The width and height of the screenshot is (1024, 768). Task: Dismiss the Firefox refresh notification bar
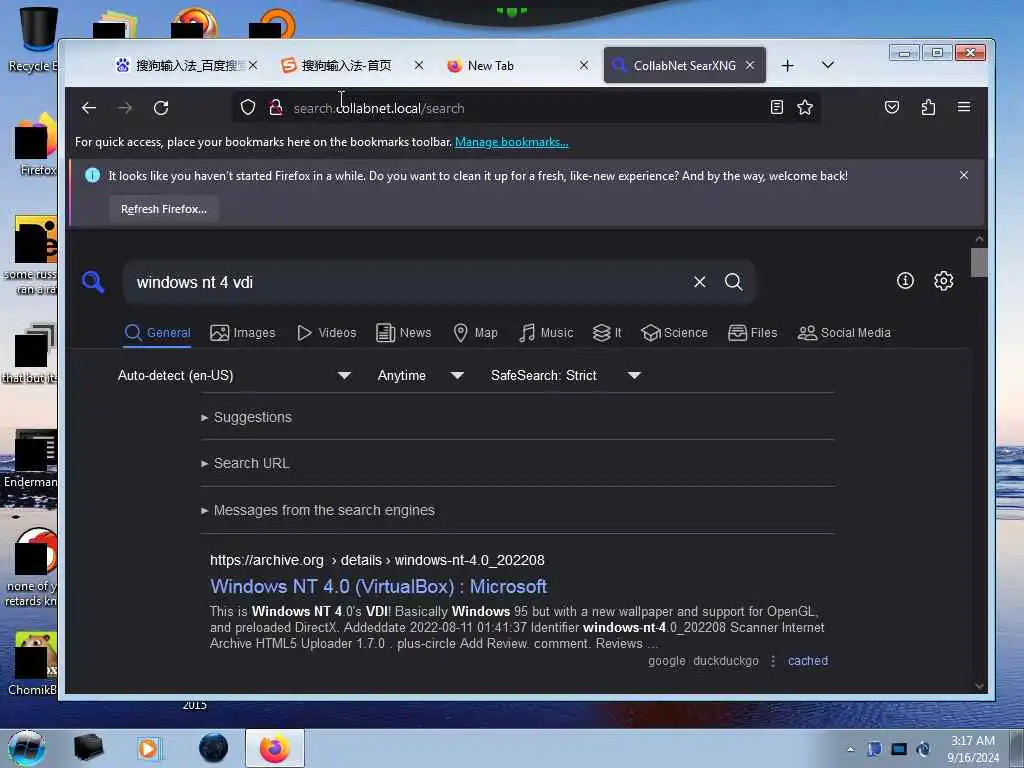[964, 175]
